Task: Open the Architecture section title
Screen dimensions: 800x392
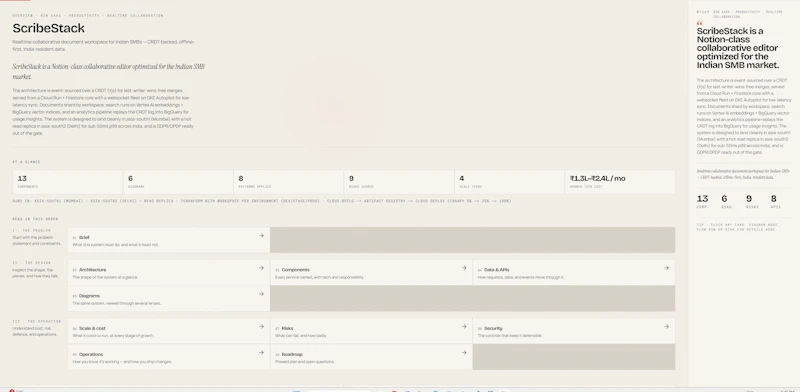Action: (x=93, y=270)
